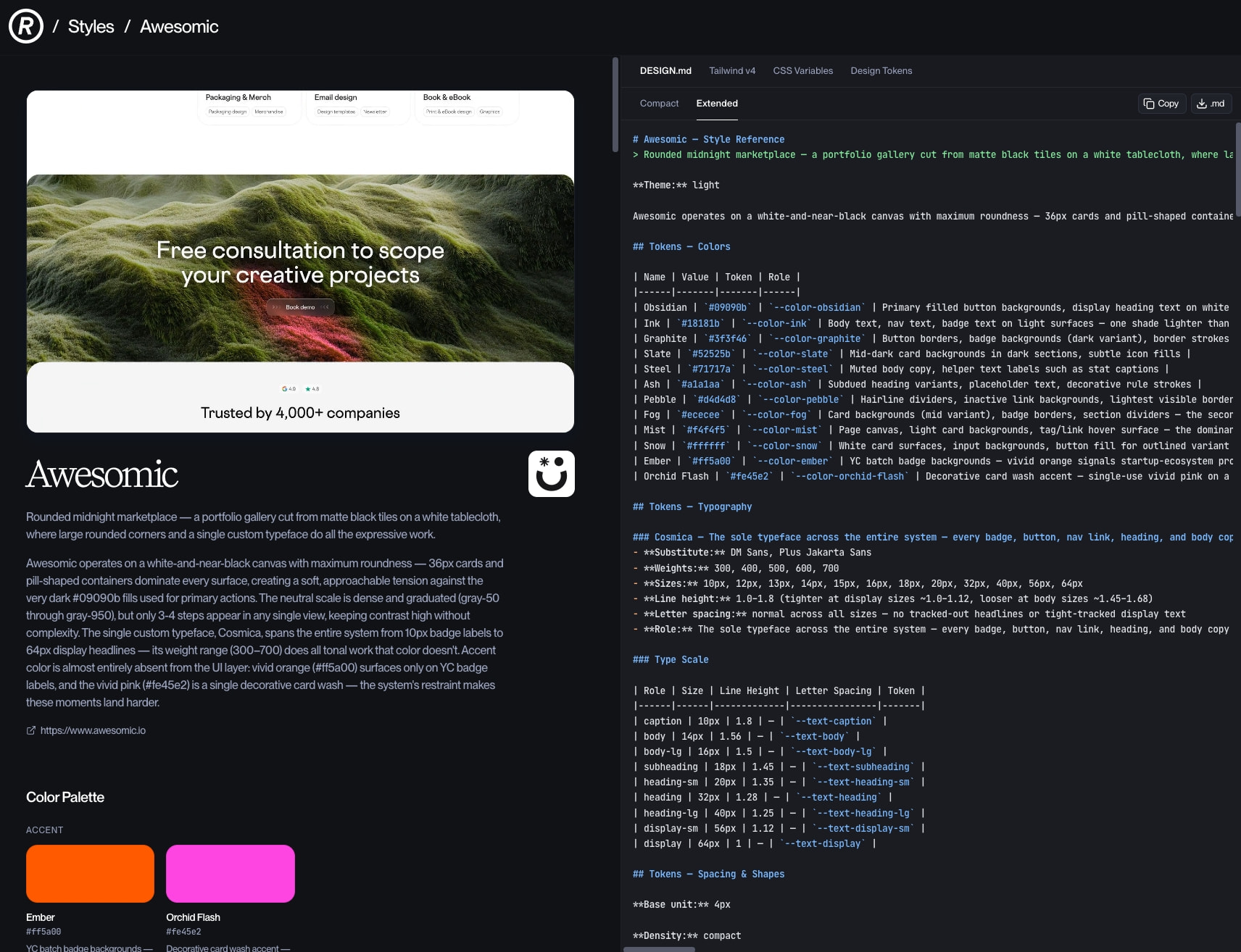The image size is (1241, 952).
Task: Click the '#09090b' Obsidian value
Action: 729,308
